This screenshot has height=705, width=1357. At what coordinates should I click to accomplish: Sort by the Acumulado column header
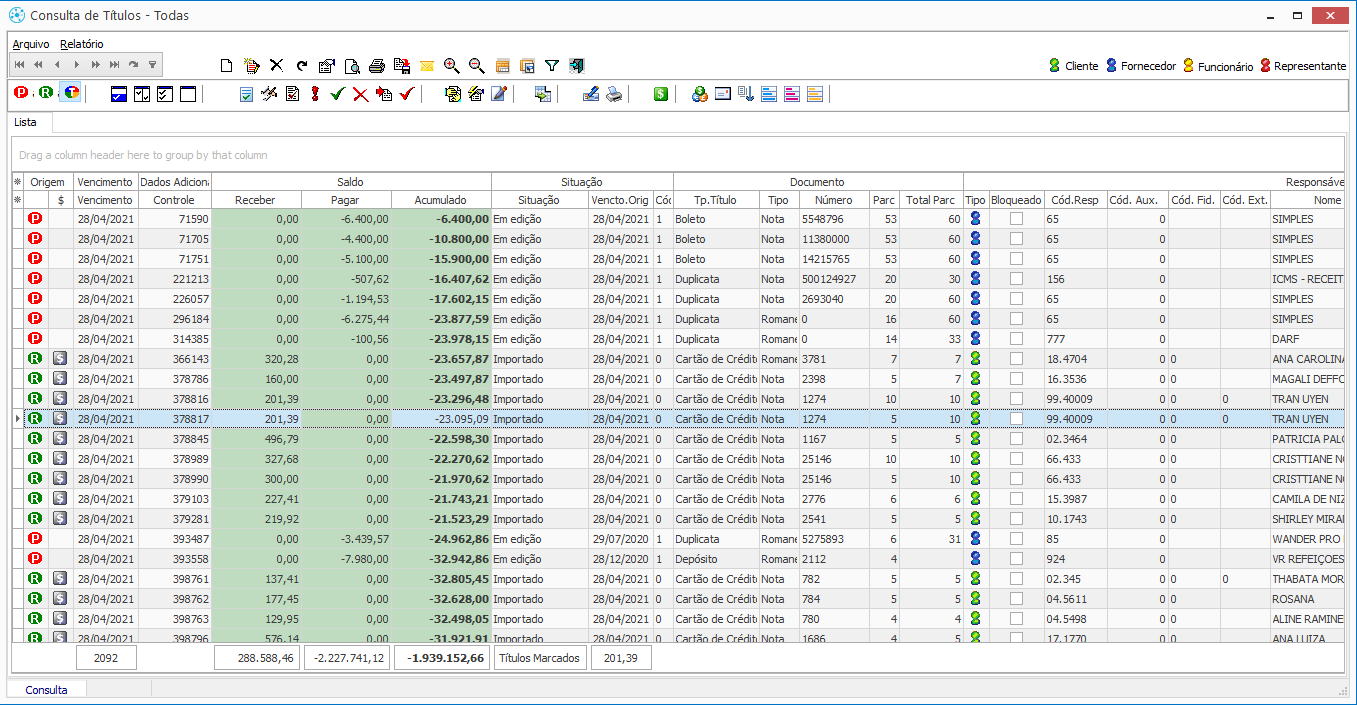click(441, 200)
